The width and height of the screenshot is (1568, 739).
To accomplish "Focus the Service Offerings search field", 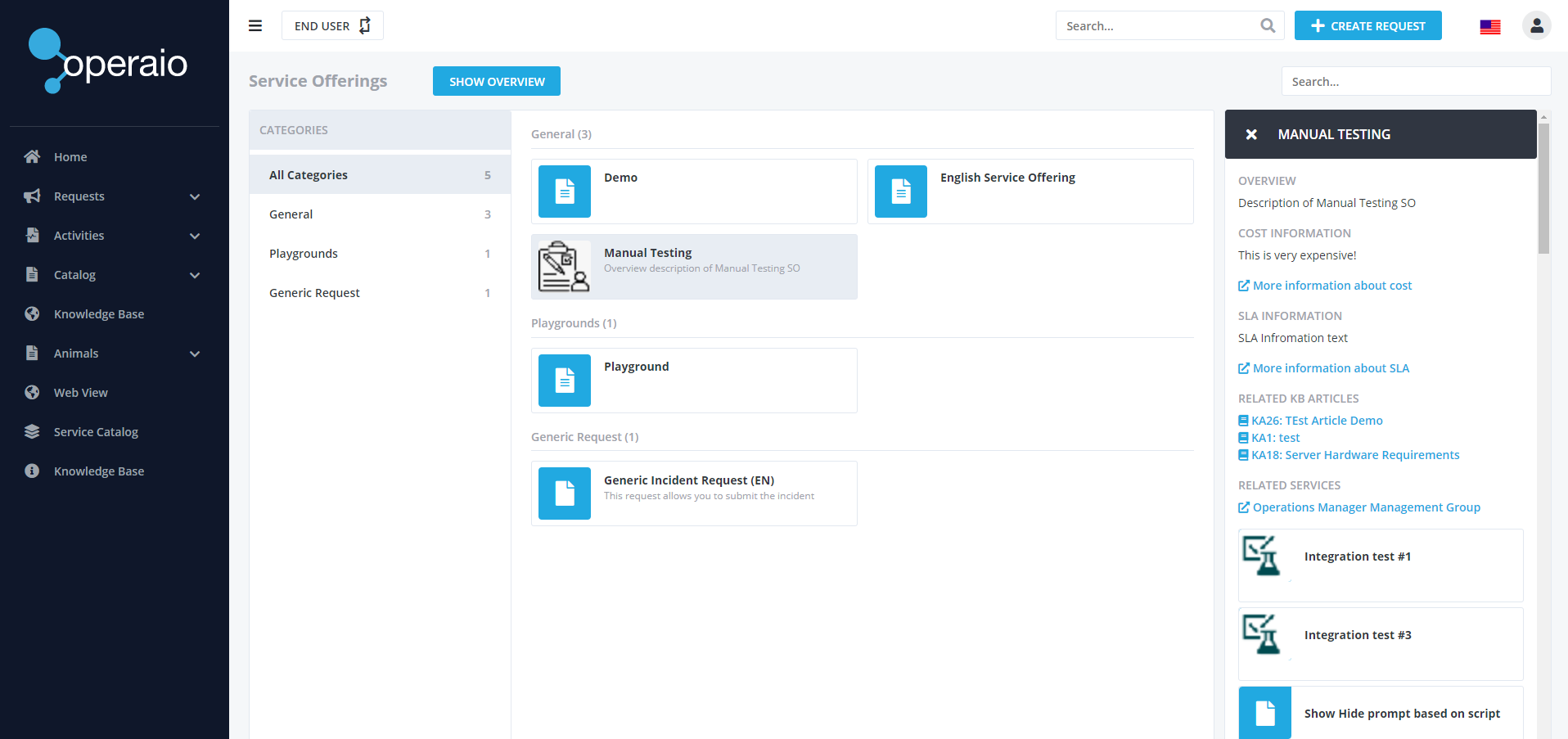I will pos(1415,82).
